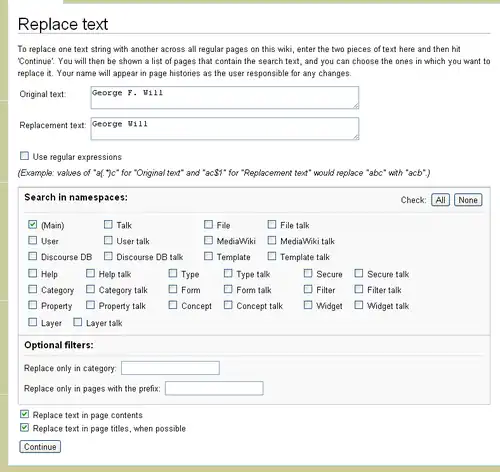The image size is (500, 472).
Task: Click the Replace only in category field
Action: pos(170,368)
